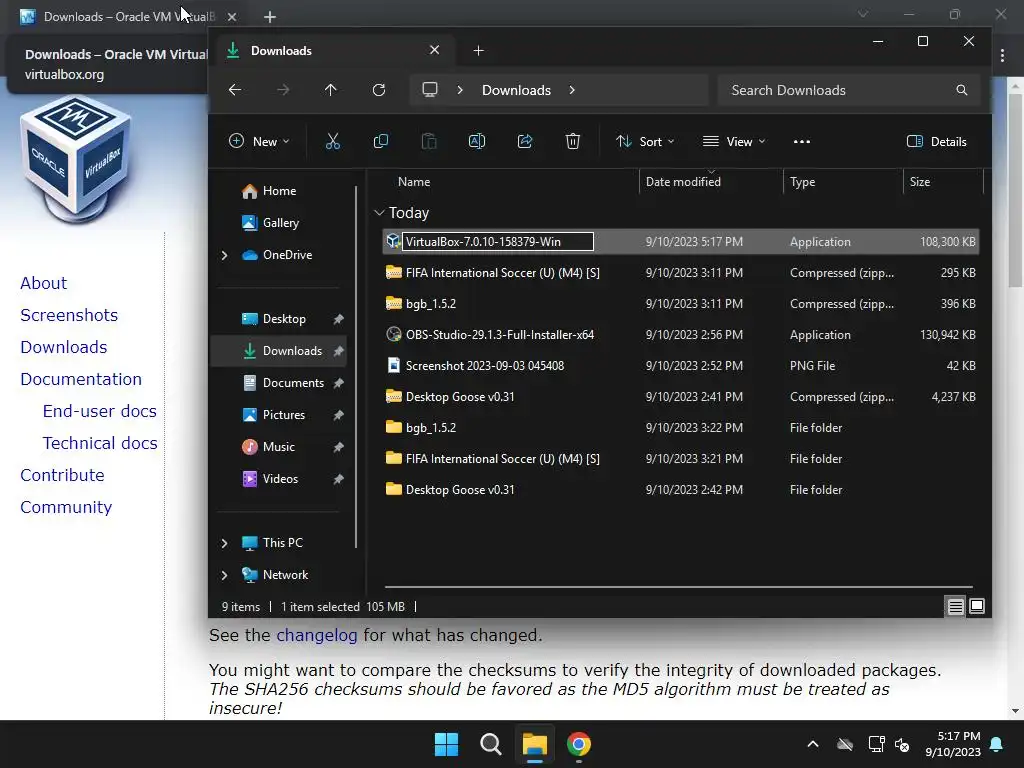1024x768 pixels.
Task: Close the Downloads Explorer tab
Action: pos(434,50)
